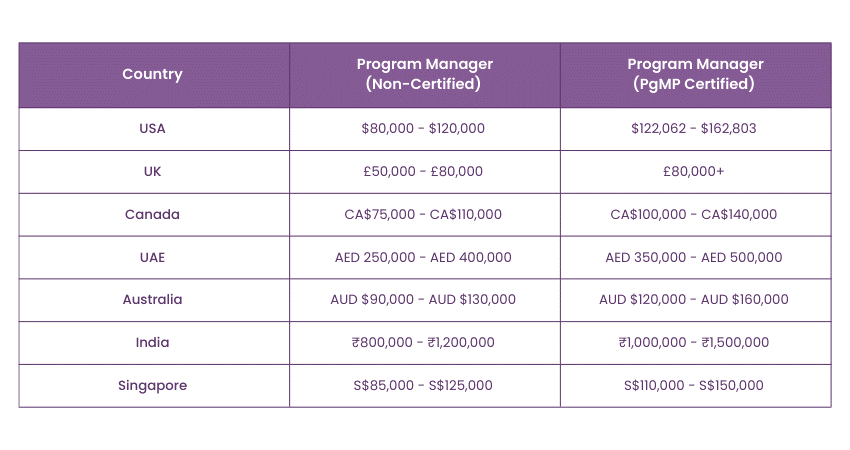850x450 pixels.
Task: Select the Program Manager (Non-Certified) header
Action: click(424, 74)
